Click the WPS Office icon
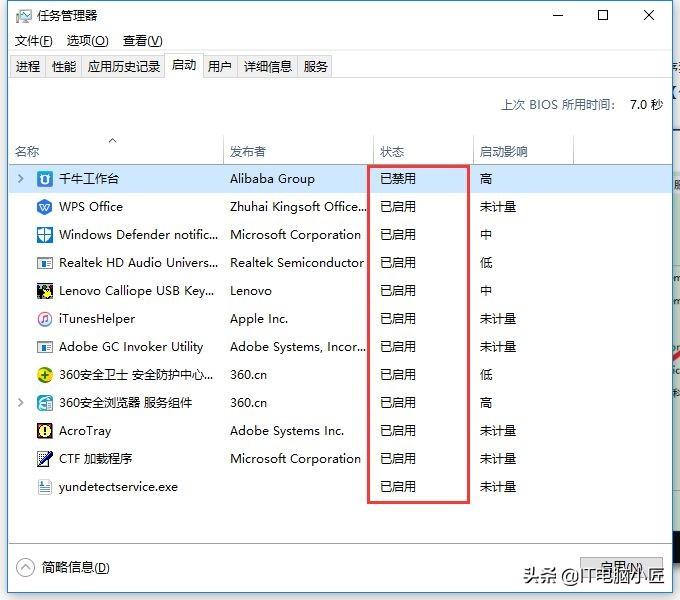680x600 pixels. [45, 207]
